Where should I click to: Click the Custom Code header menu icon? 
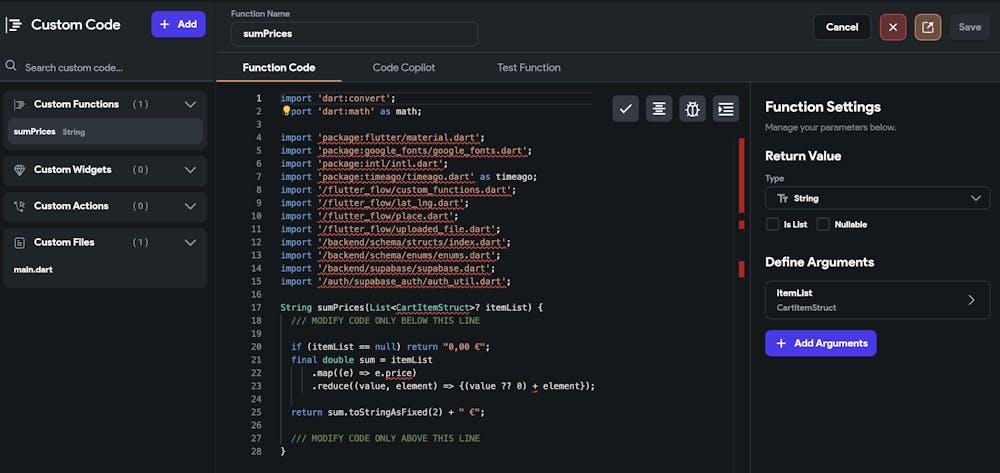tap(14, 25)
